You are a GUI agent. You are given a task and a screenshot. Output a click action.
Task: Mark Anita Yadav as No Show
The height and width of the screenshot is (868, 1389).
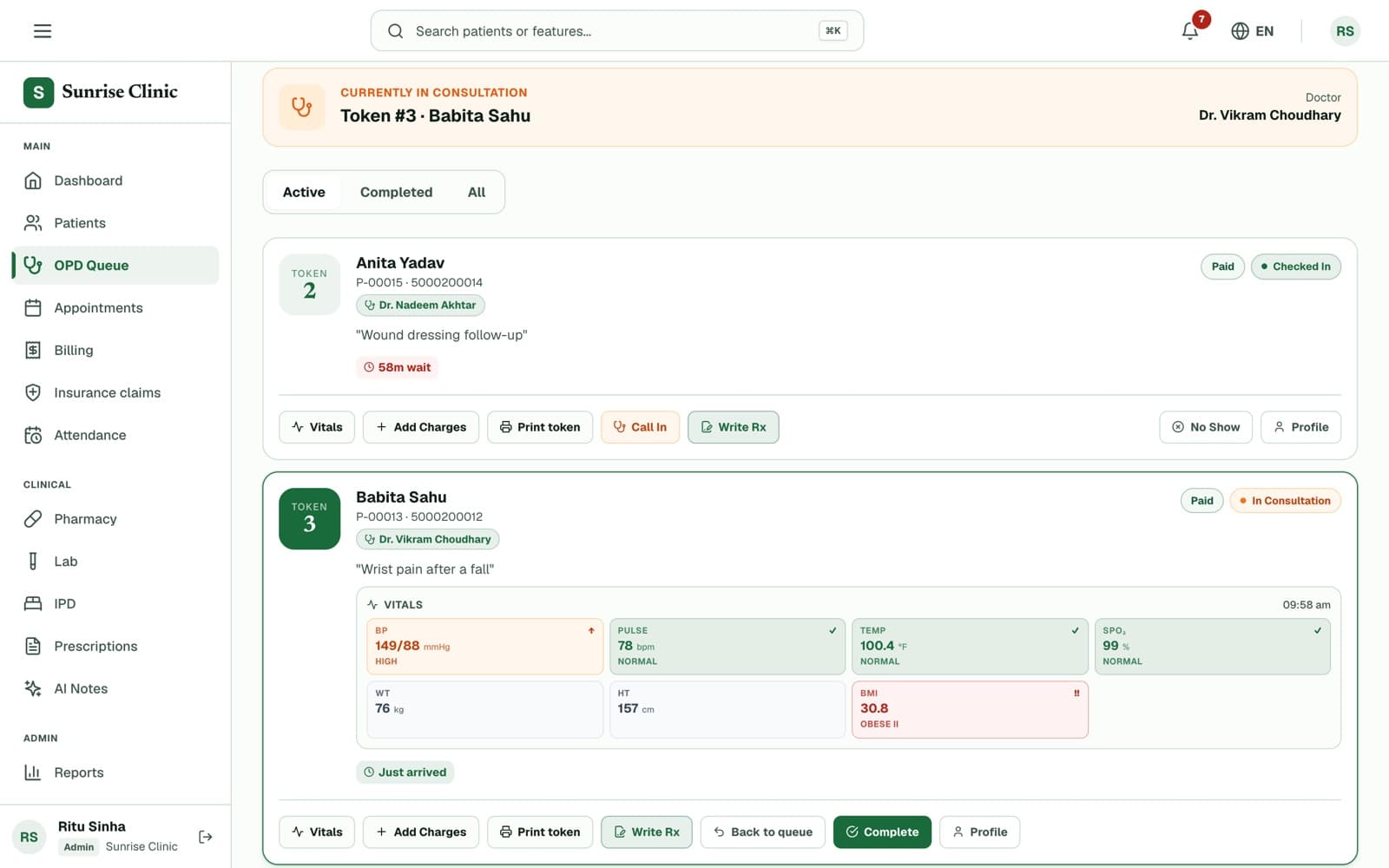(x=1206, y=427)
